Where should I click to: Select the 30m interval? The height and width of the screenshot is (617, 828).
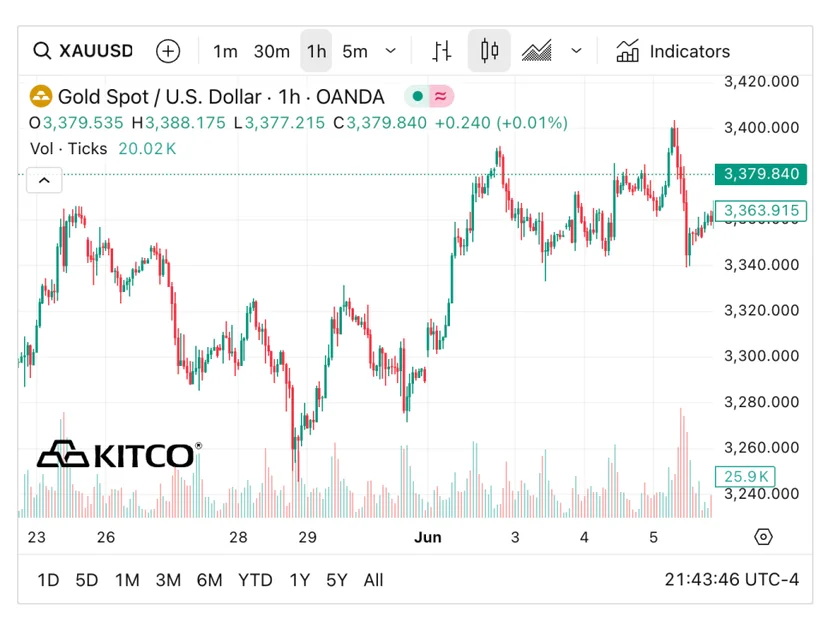click(271, 51)
